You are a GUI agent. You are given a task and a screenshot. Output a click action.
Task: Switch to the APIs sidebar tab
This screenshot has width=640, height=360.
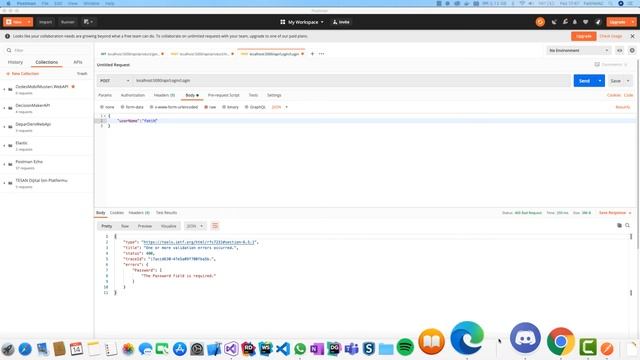[78, 62]
